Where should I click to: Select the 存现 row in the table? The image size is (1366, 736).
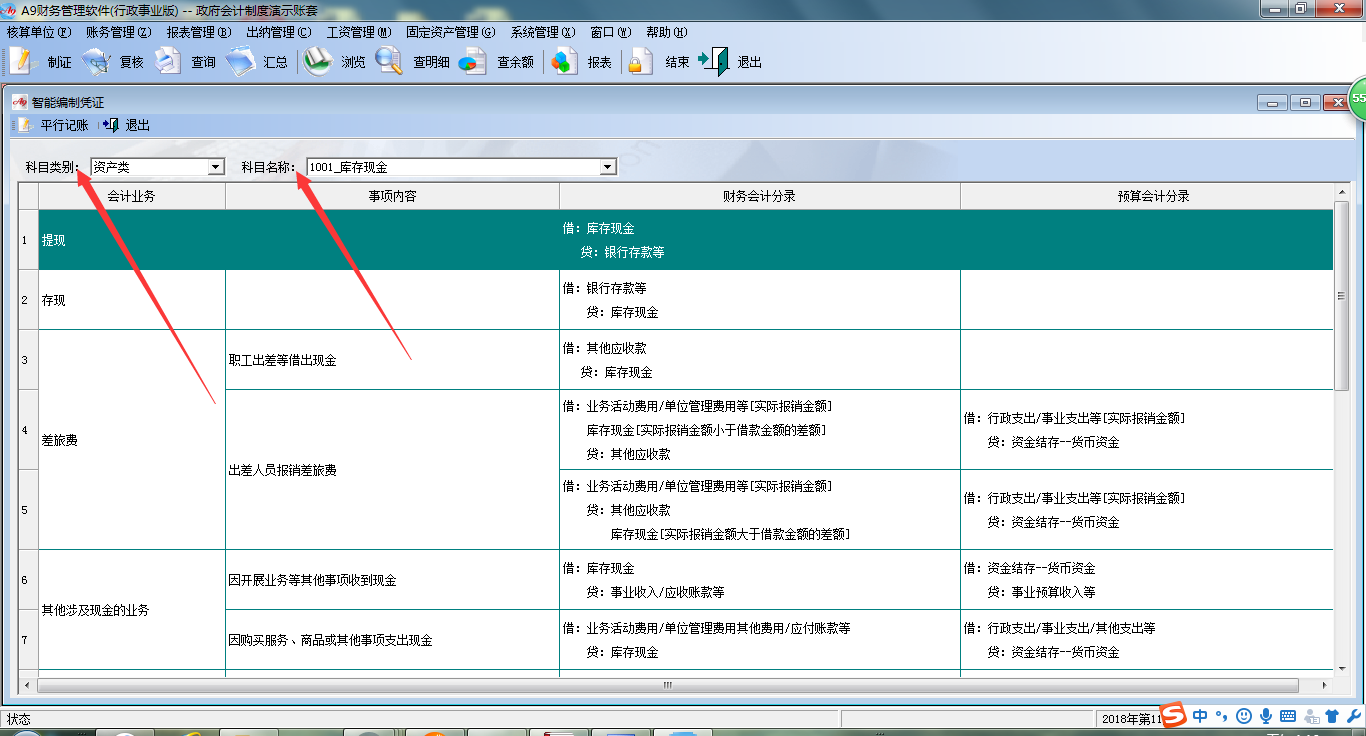coord(132,300)
